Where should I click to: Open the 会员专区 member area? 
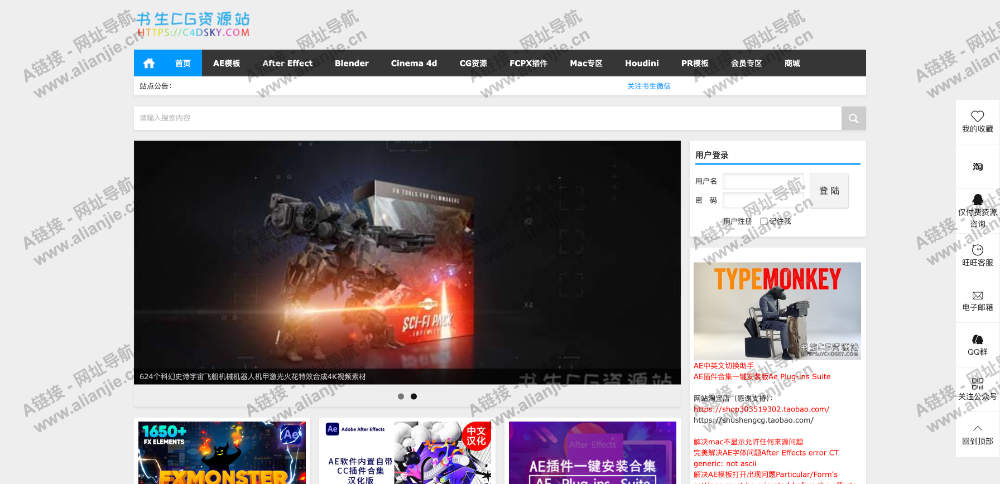(x=746, y=63)
